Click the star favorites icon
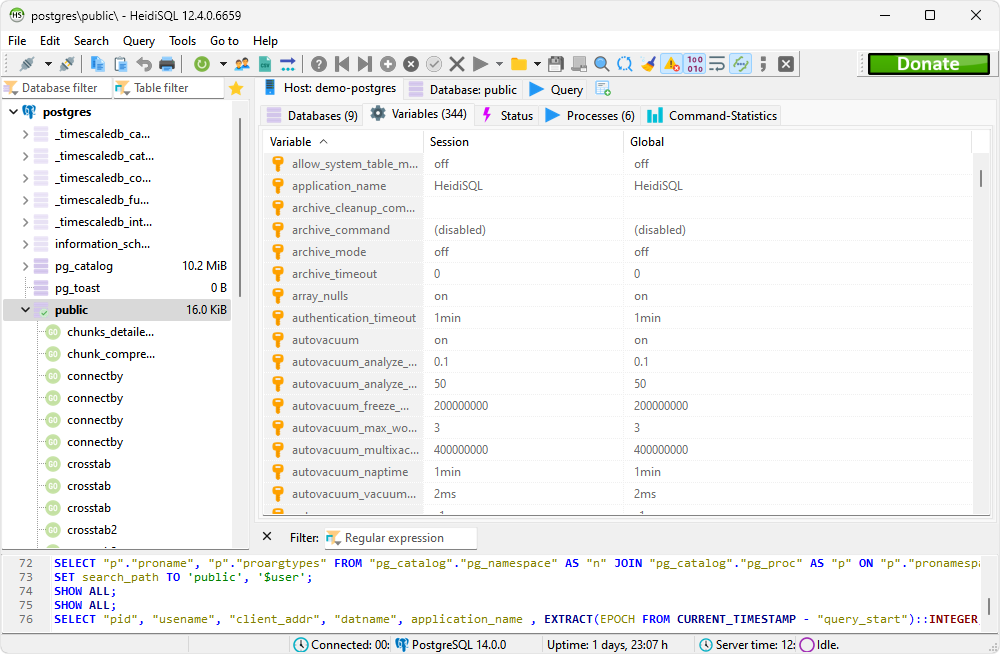The image size is (1000, 654). (x=236, y=88)
